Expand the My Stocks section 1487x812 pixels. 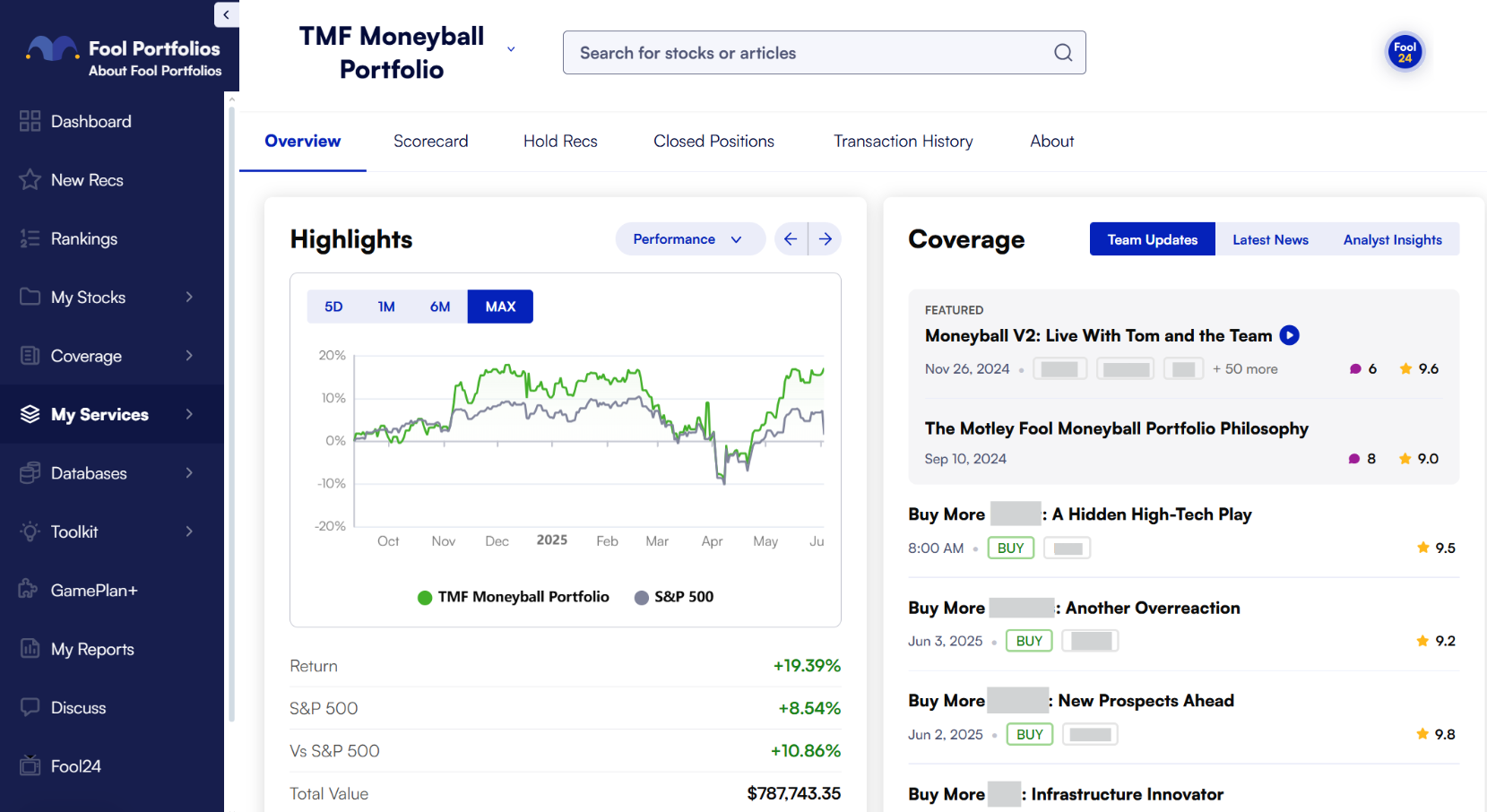click(90, 297)
